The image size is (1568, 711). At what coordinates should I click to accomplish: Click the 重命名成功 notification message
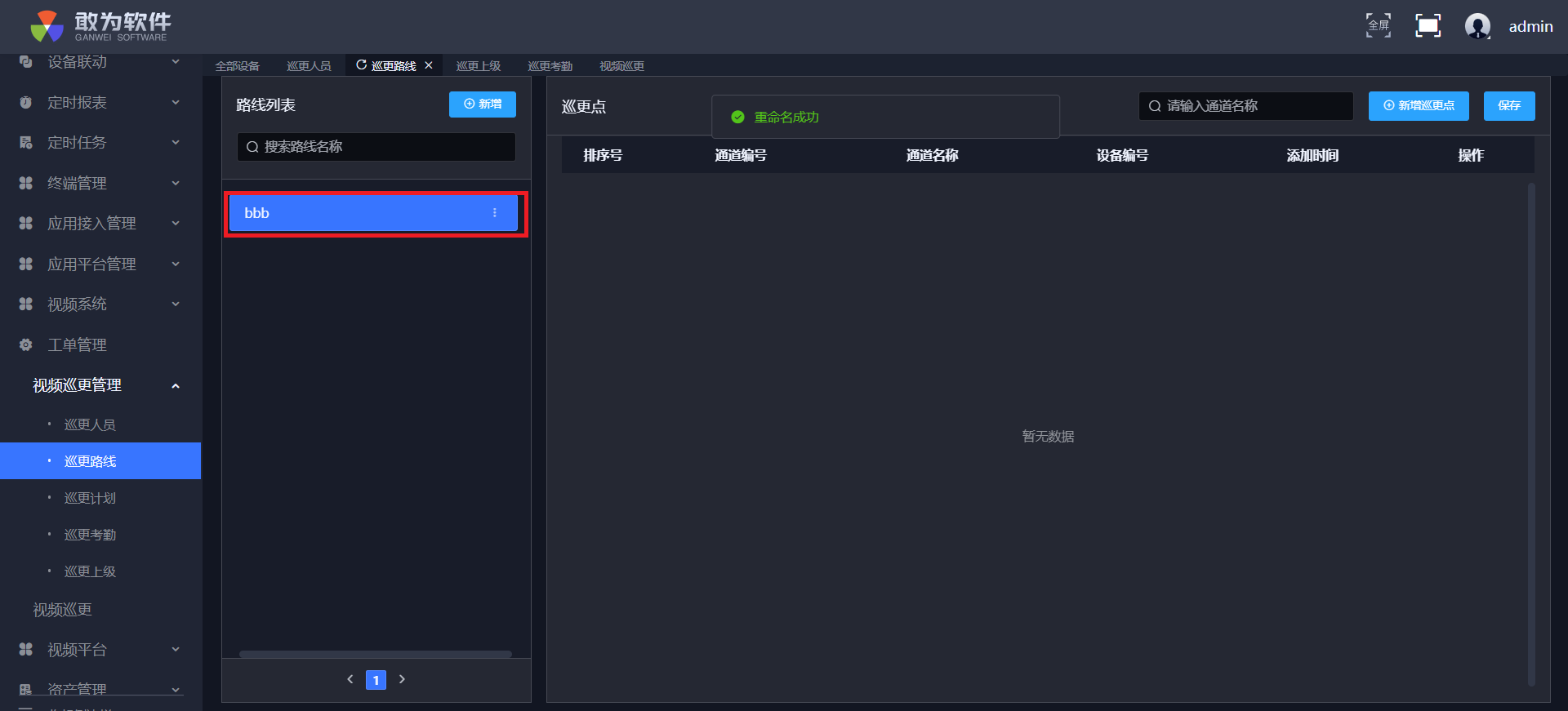885,117
